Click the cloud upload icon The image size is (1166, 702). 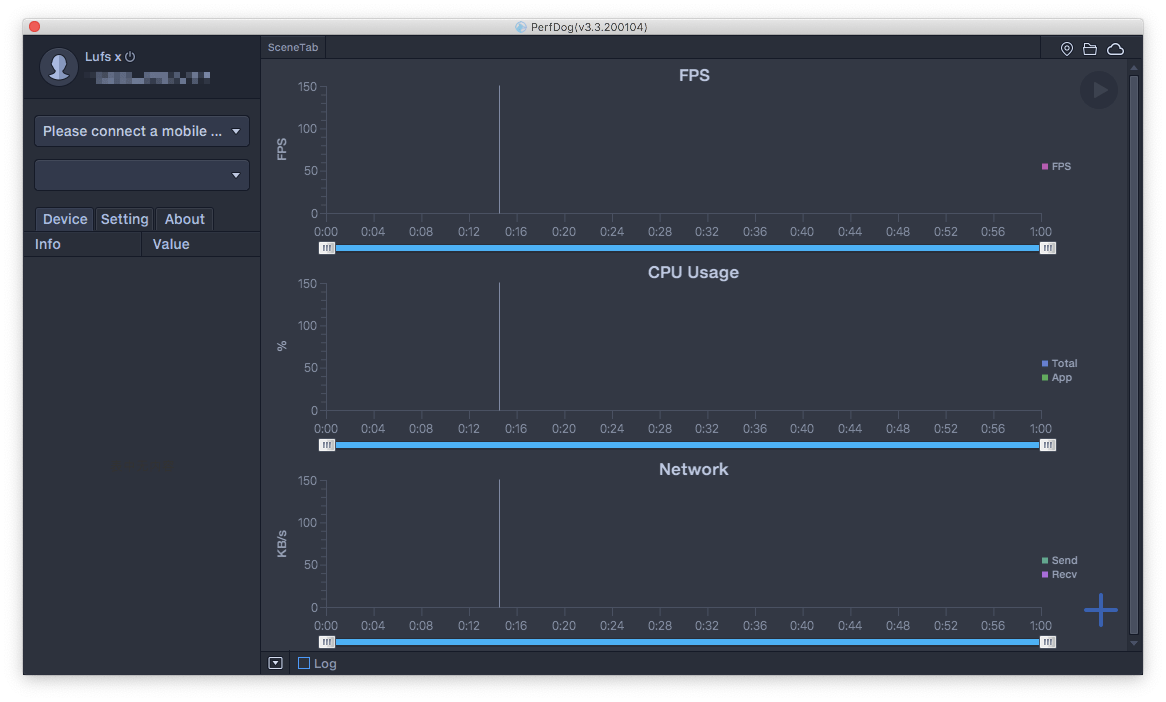pyautogui.click(x=1115, y=49)
